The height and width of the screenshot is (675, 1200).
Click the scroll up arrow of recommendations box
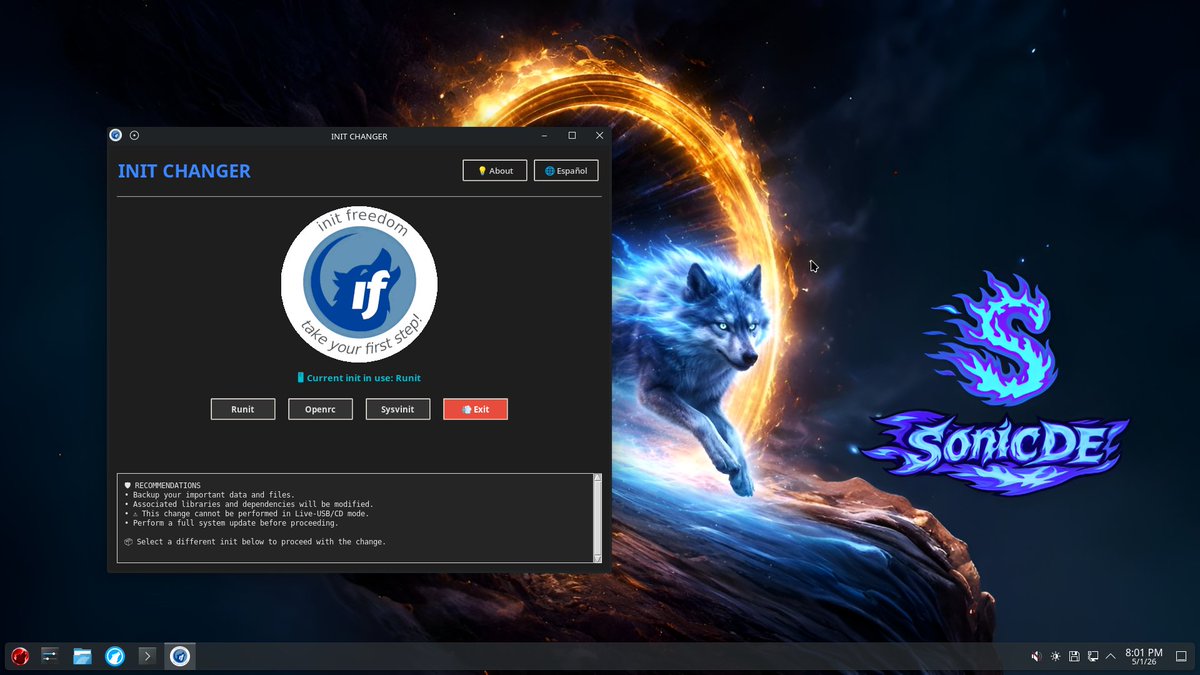tap(598, 480)
